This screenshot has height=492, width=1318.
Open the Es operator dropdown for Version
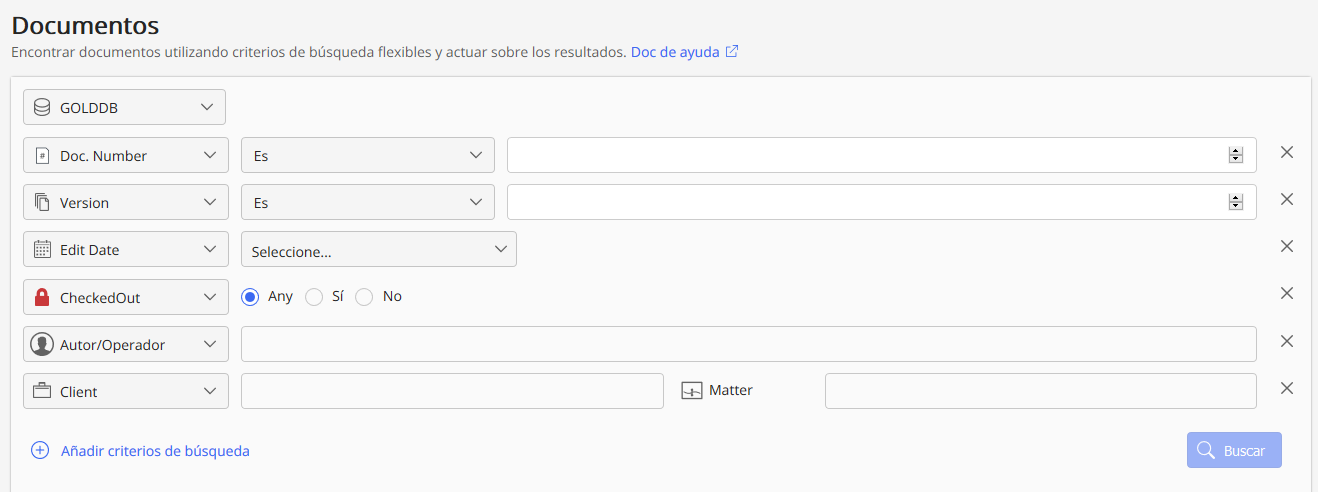(367, 202)
